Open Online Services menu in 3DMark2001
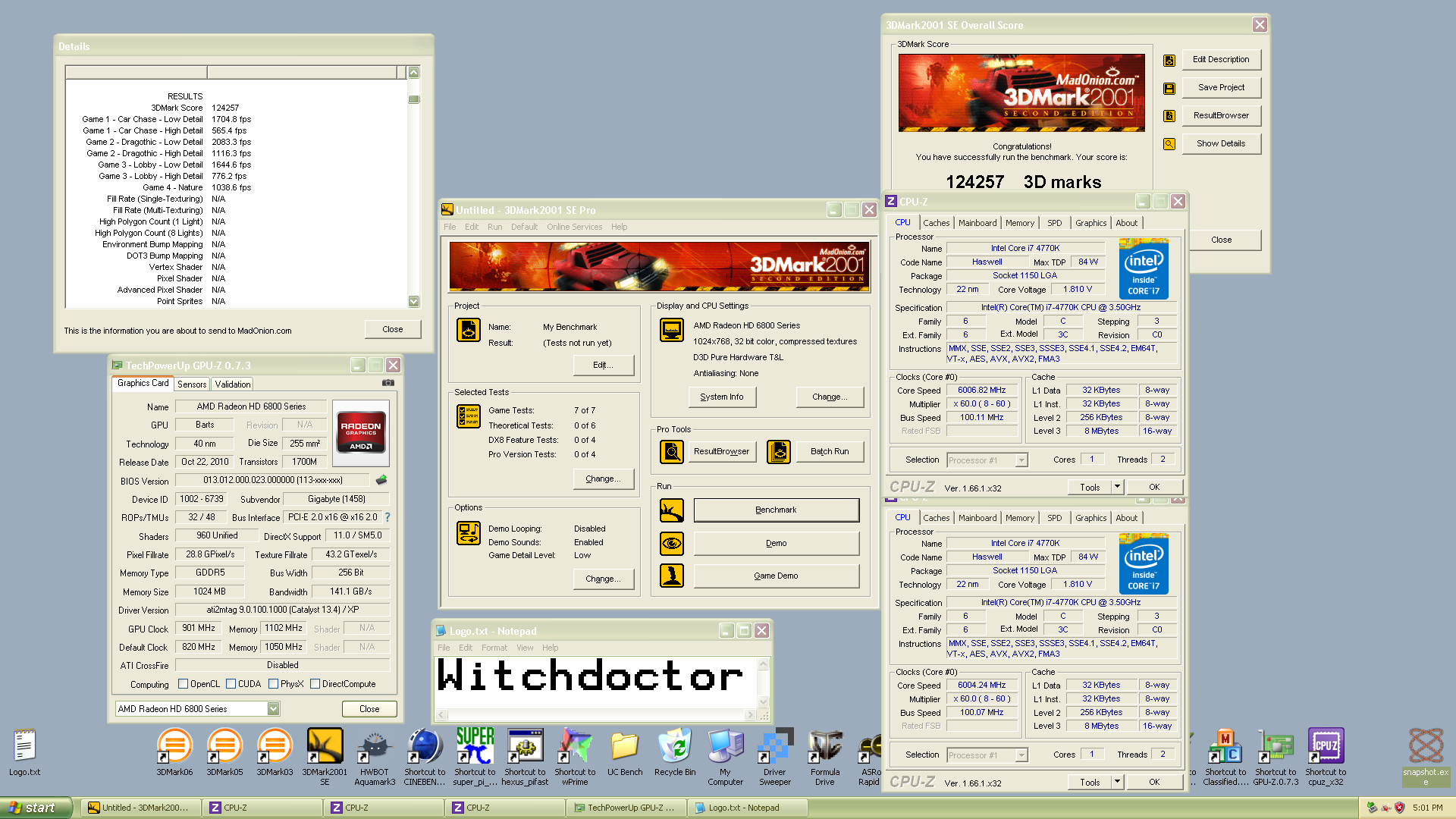Viewport: 1456px width, 819px height. 574,227
